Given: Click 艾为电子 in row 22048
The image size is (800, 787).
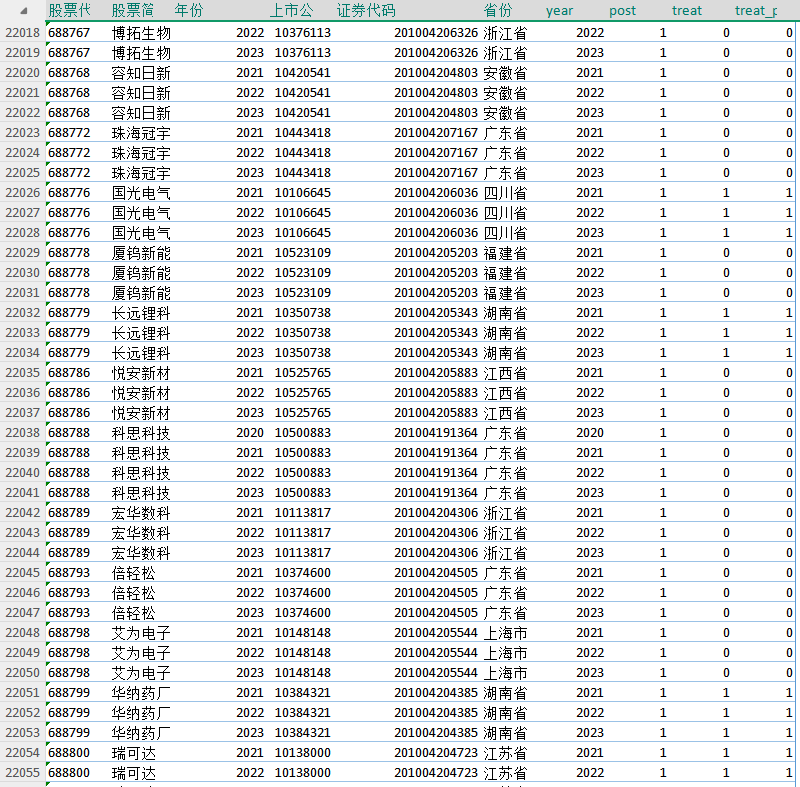Looking at the screenshot, I should pos(141,632).
